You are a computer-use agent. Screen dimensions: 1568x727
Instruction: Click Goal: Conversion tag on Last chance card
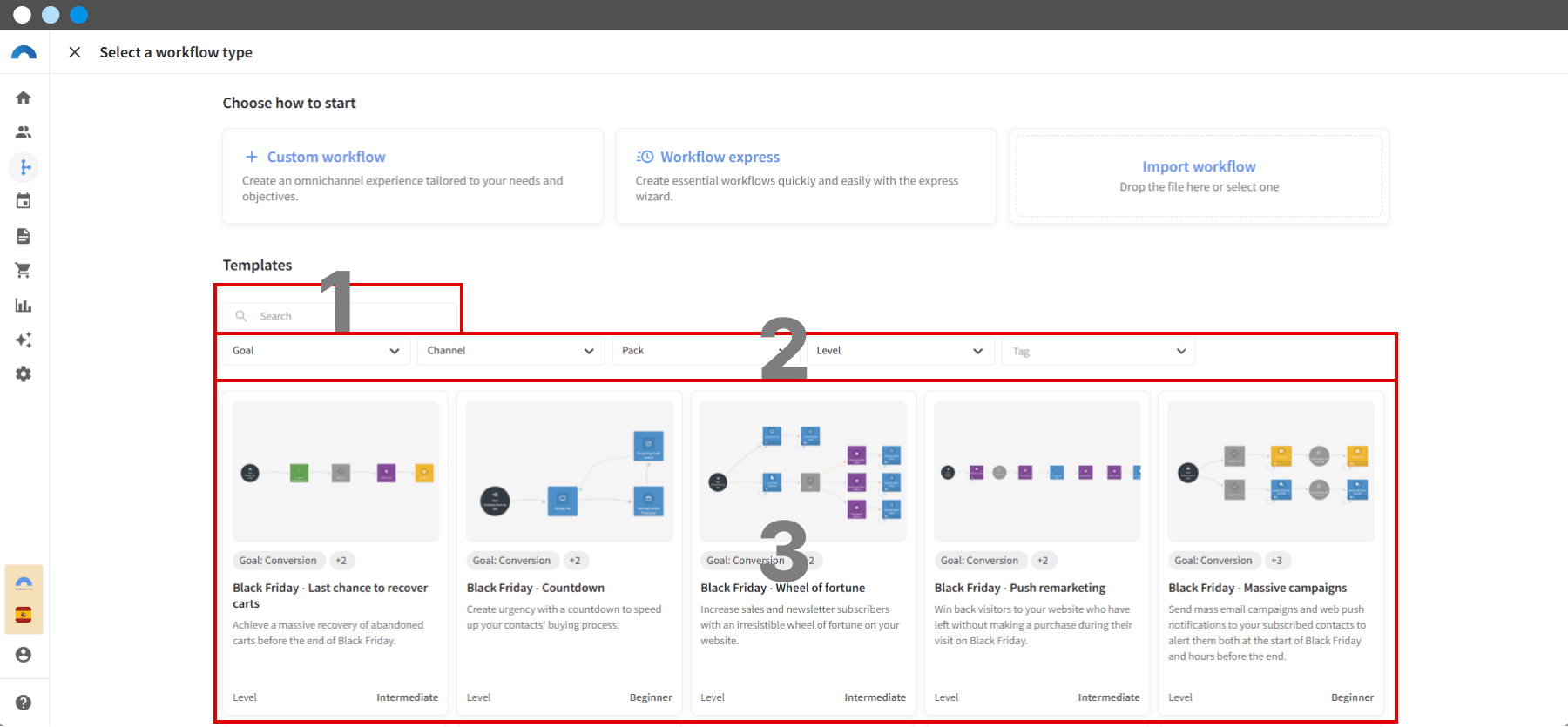(x=279, y=561)
